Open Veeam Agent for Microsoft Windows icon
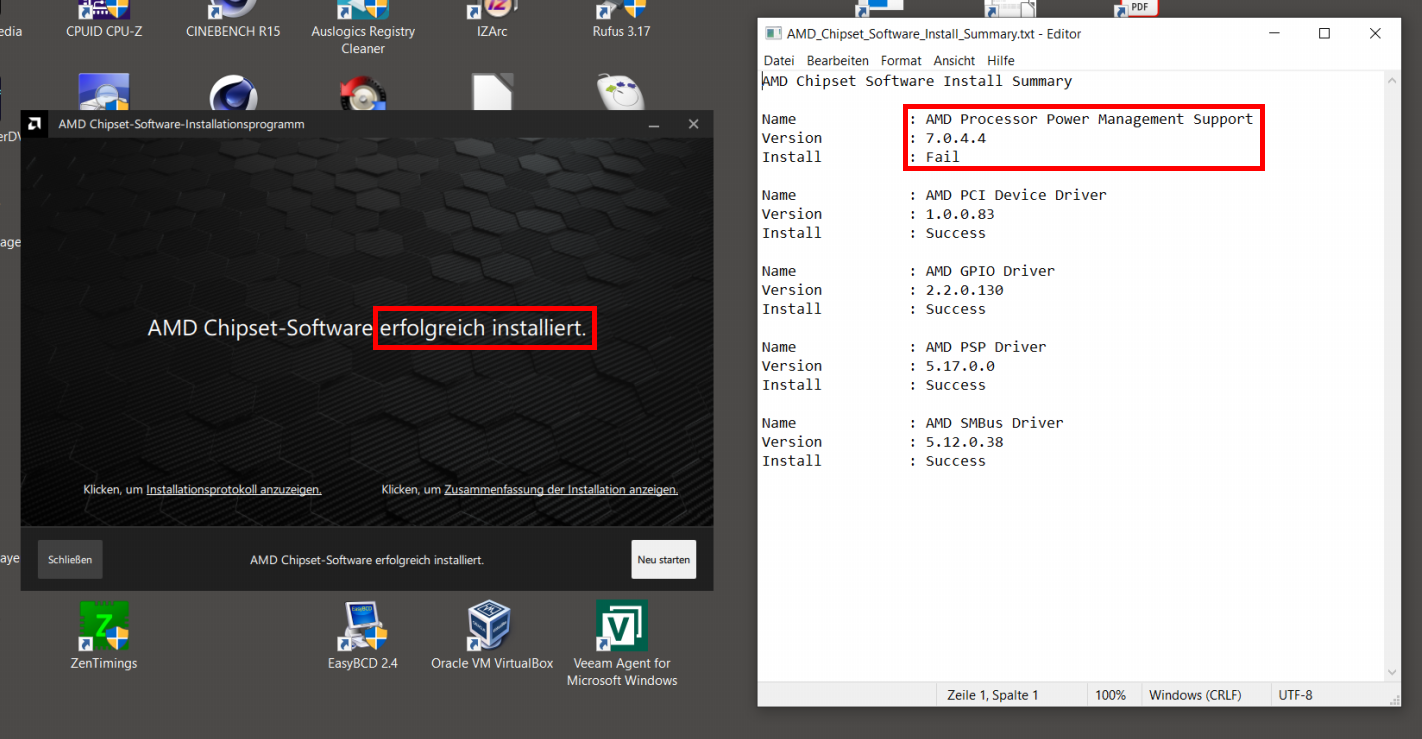 (621, 645)
